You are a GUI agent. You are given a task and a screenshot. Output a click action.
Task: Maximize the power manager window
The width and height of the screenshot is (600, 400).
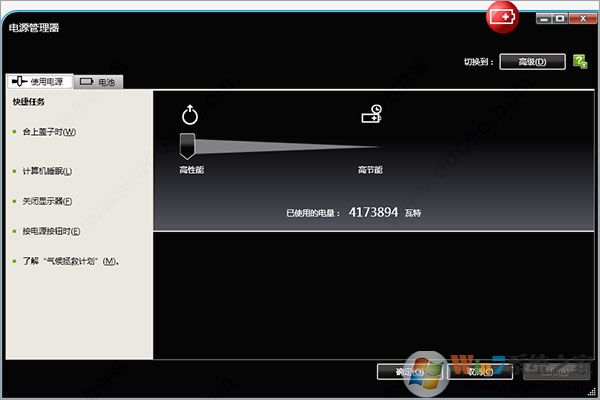click(x=560, y=18)
